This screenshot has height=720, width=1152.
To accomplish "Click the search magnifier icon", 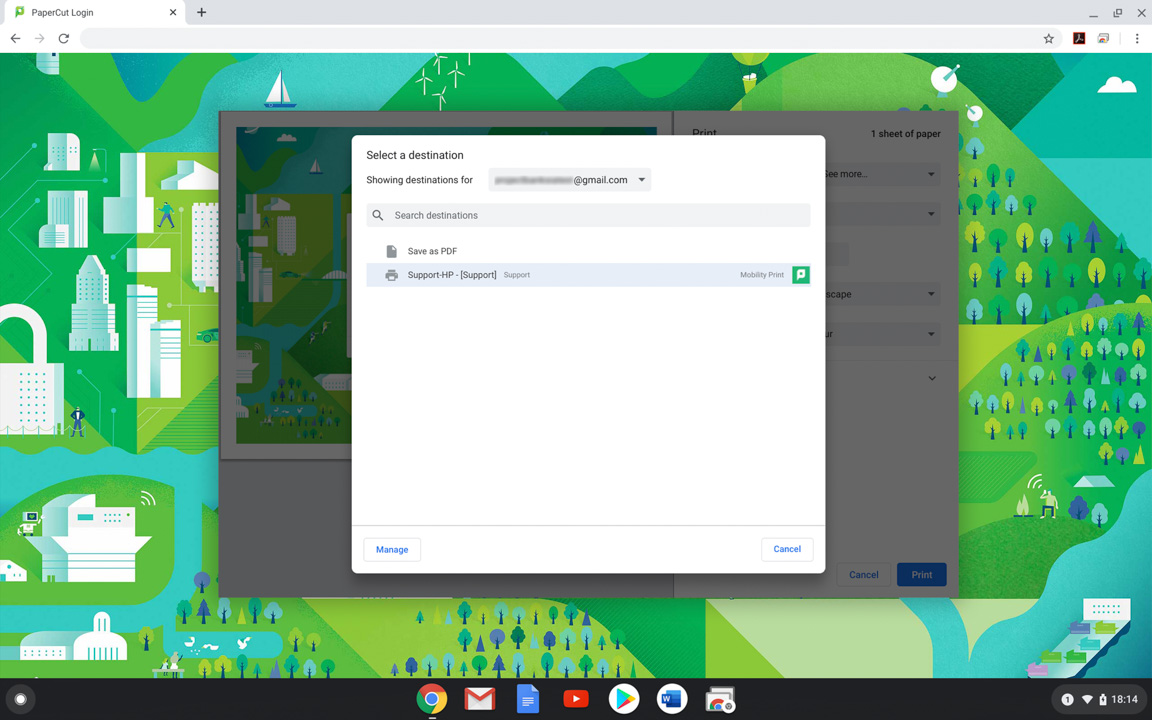I will pos(378,215).
